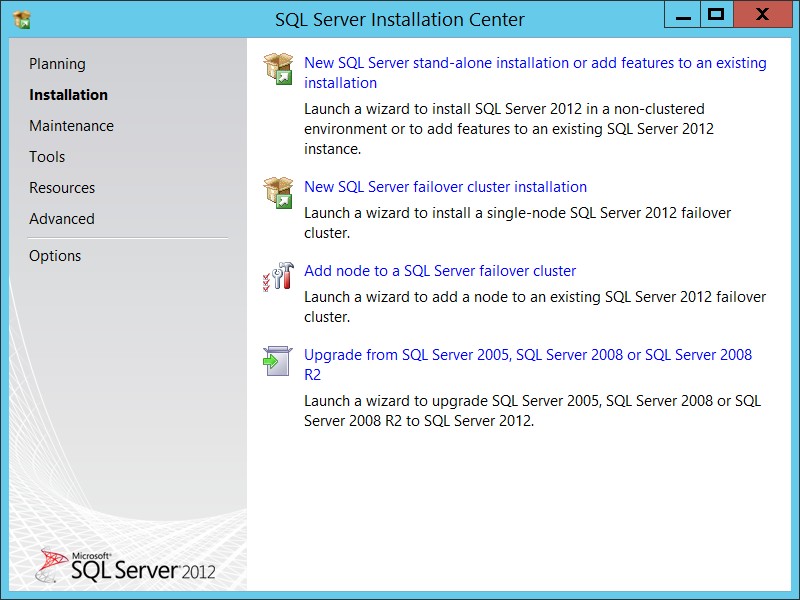Start Upgrade from SQL Server 2005 link
800x600 pixels.
click(528, 364)
